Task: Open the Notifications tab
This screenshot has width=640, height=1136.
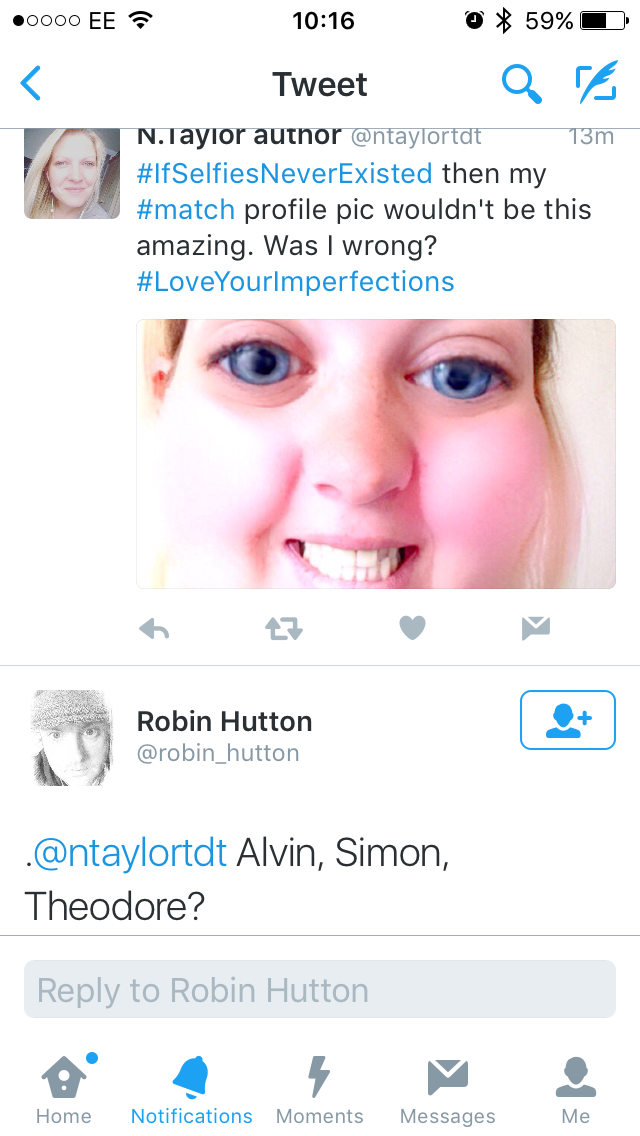Action: coord(191,1088)
